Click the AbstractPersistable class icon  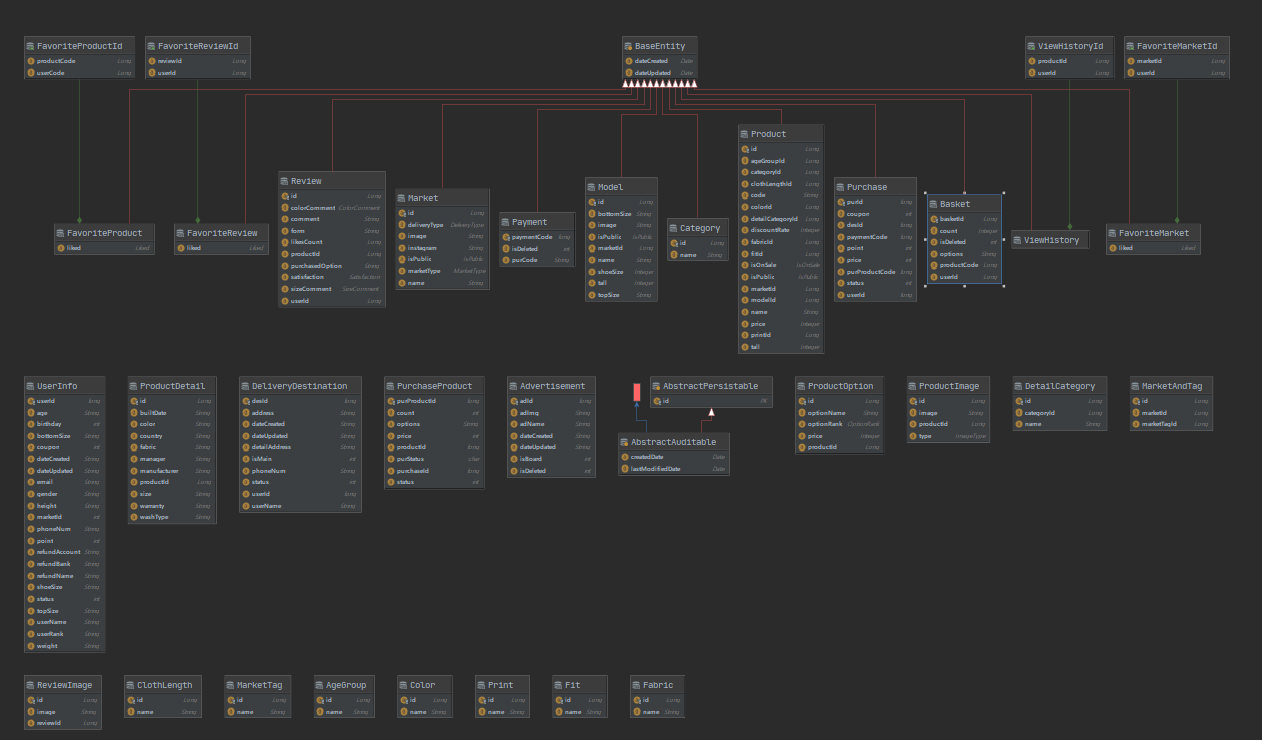click(656, 386)
